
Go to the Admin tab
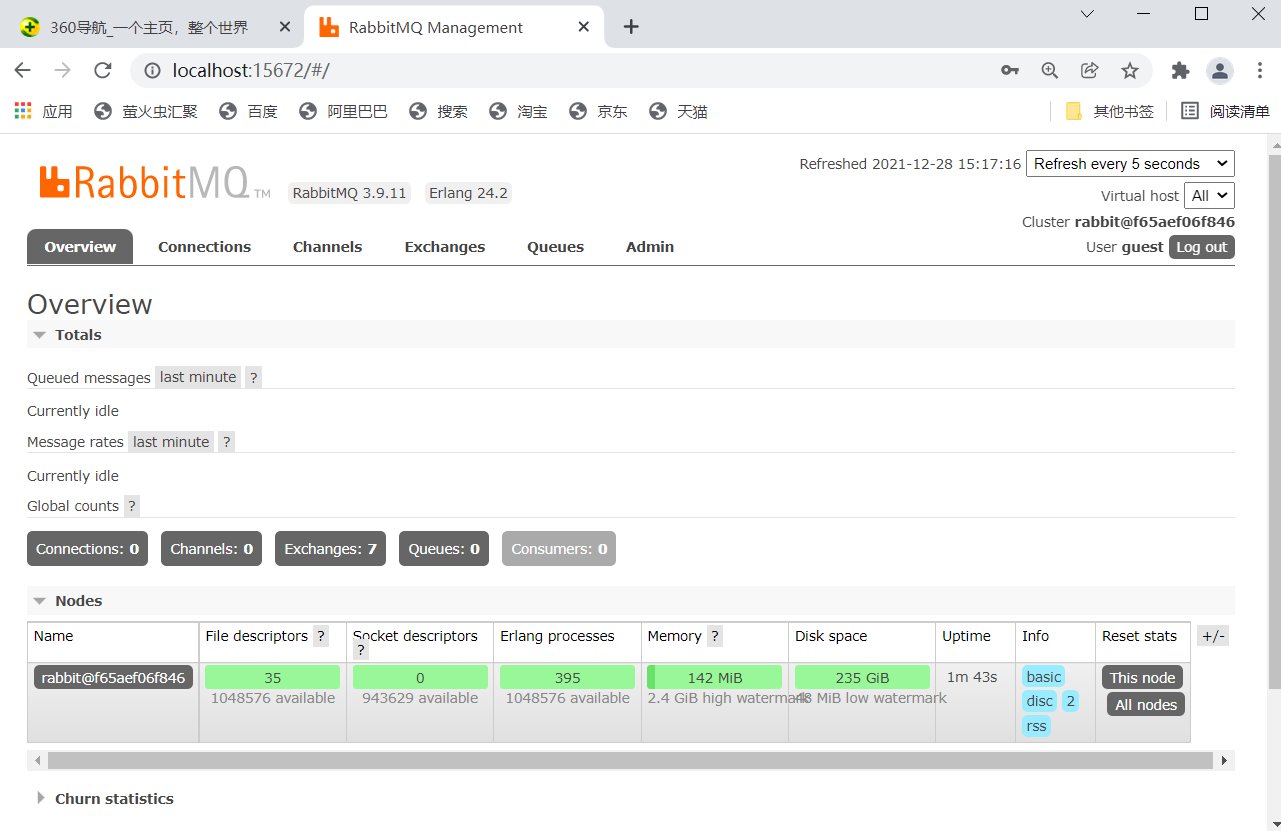pyautogui.click(x=650, y=247)
